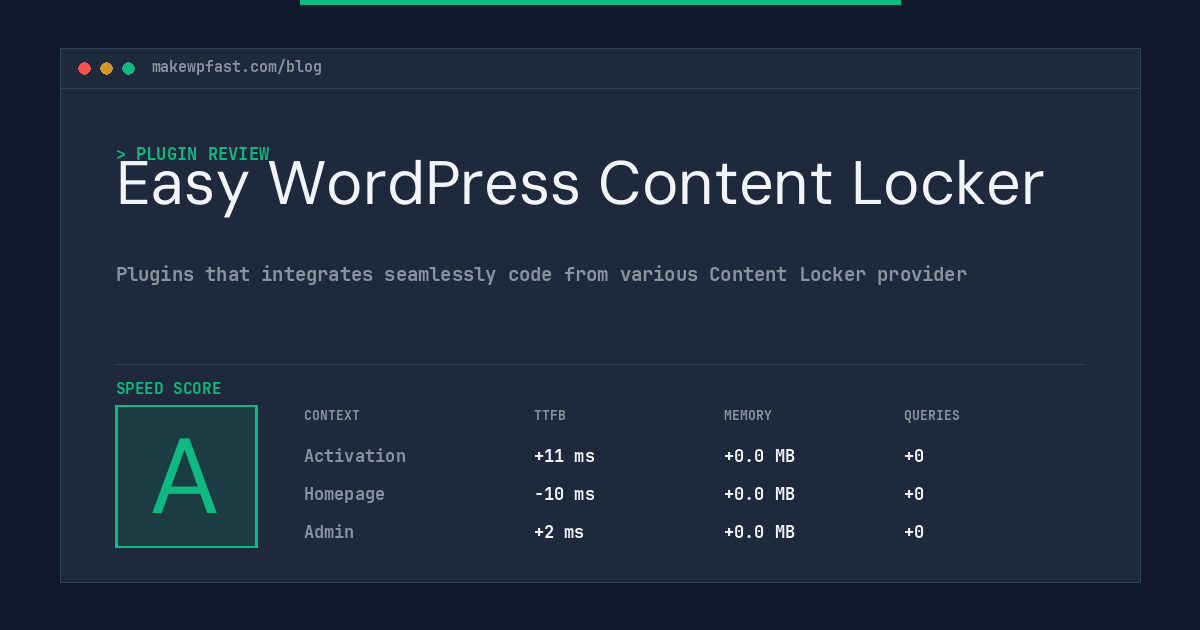Select the "> PLUGIN REVIEW" label
Image resolution: width=1200 pixels, height=630 pixels.
coord(193,154)
